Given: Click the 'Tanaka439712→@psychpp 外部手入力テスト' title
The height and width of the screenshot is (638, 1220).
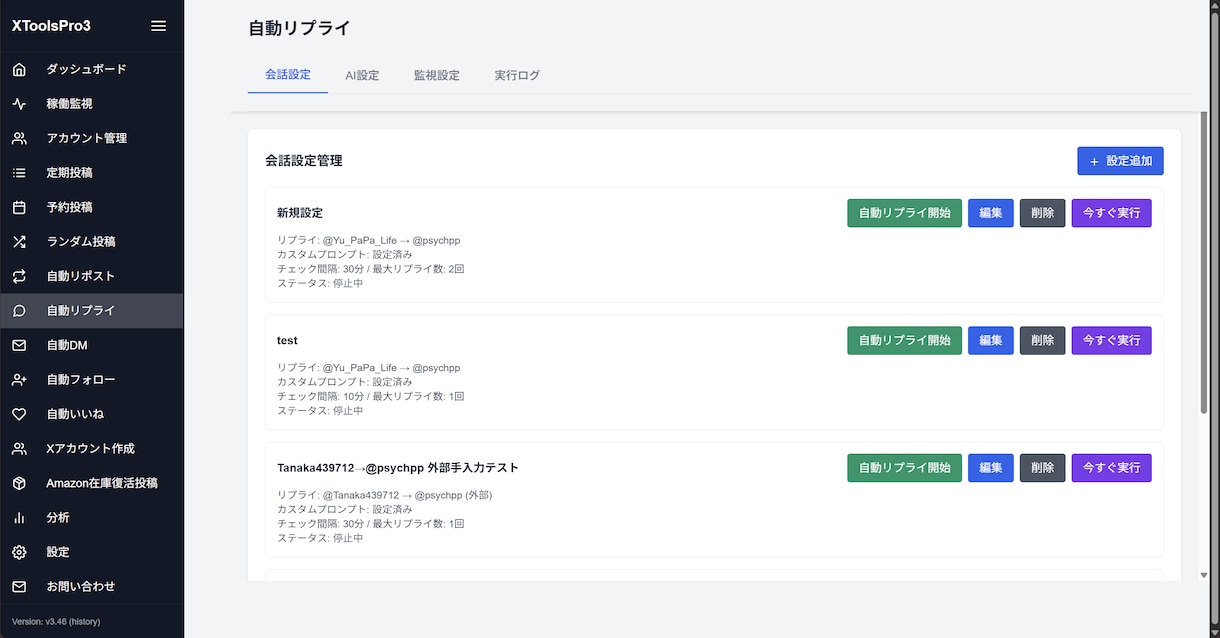Looking at the screenshot, I should pyautogui.click(x=398, y=468).
